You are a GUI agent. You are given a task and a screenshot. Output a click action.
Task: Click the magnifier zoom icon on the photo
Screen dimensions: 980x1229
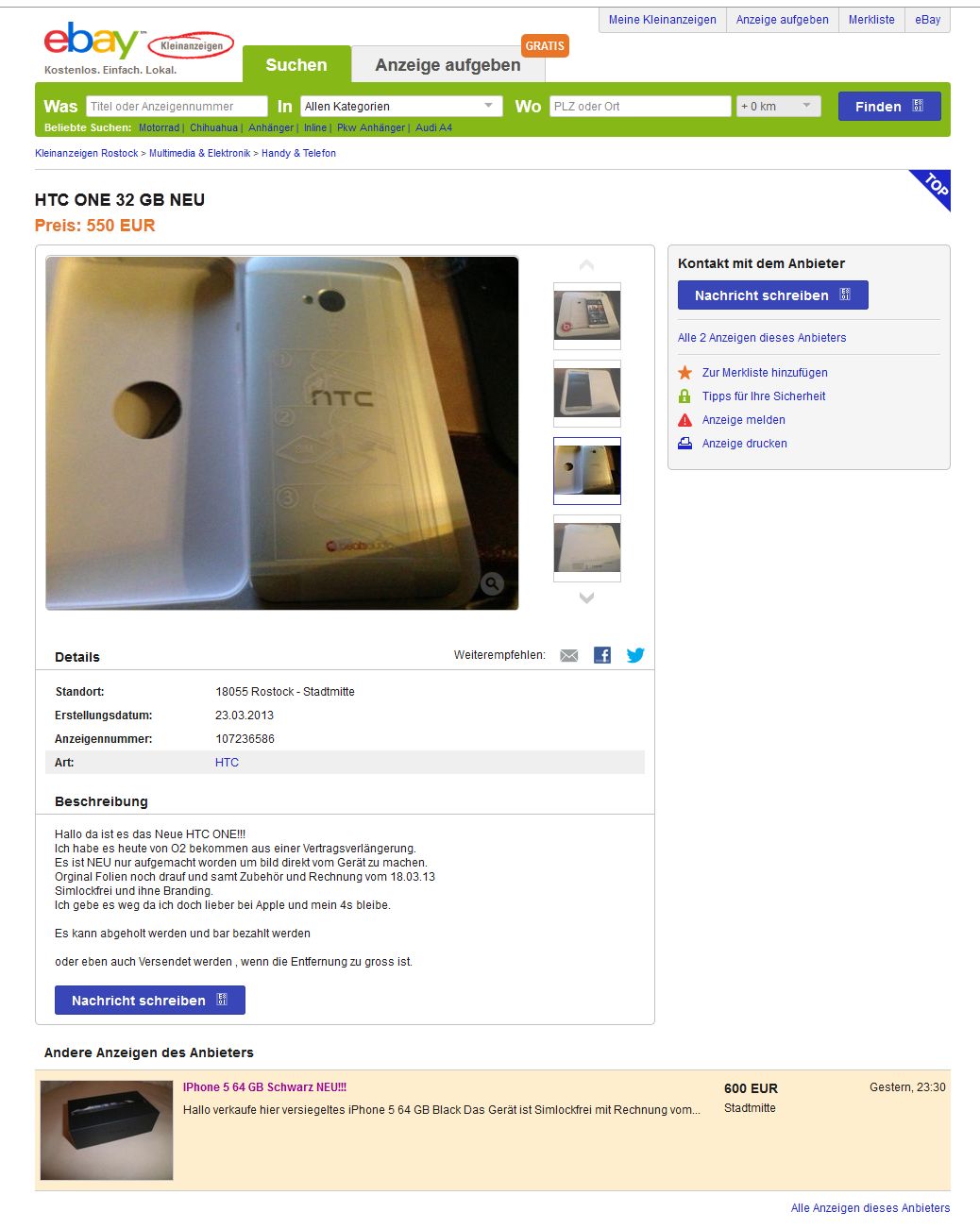click(x=492, y=583)
